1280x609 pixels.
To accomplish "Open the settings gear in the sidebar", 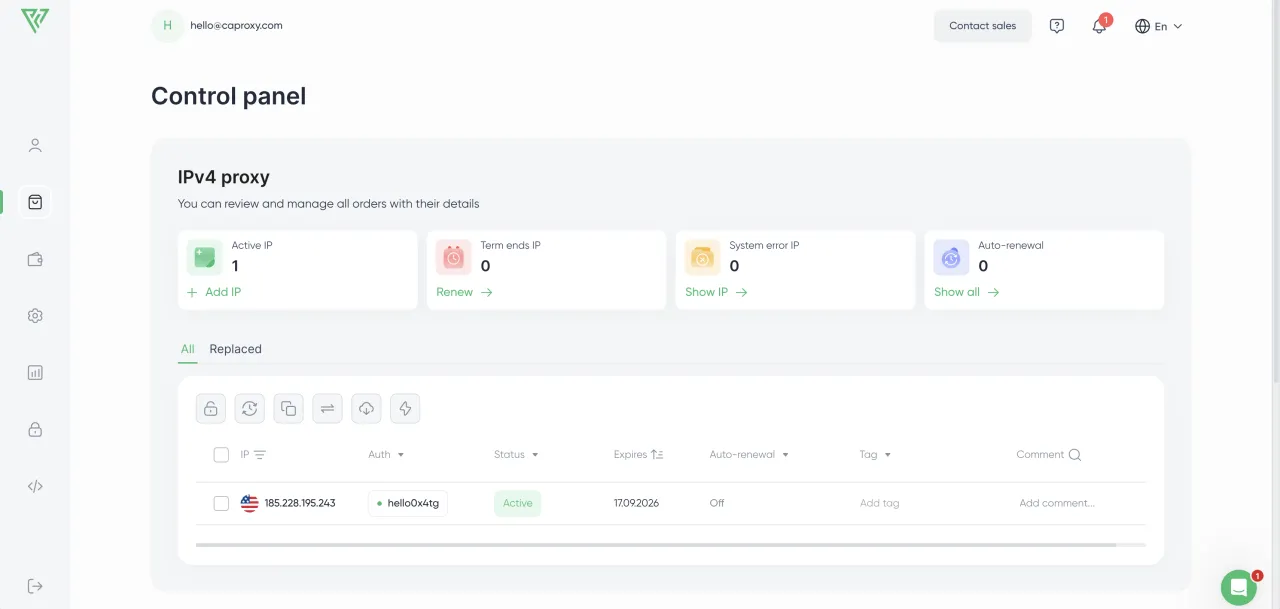I will (x=35, y=316).
